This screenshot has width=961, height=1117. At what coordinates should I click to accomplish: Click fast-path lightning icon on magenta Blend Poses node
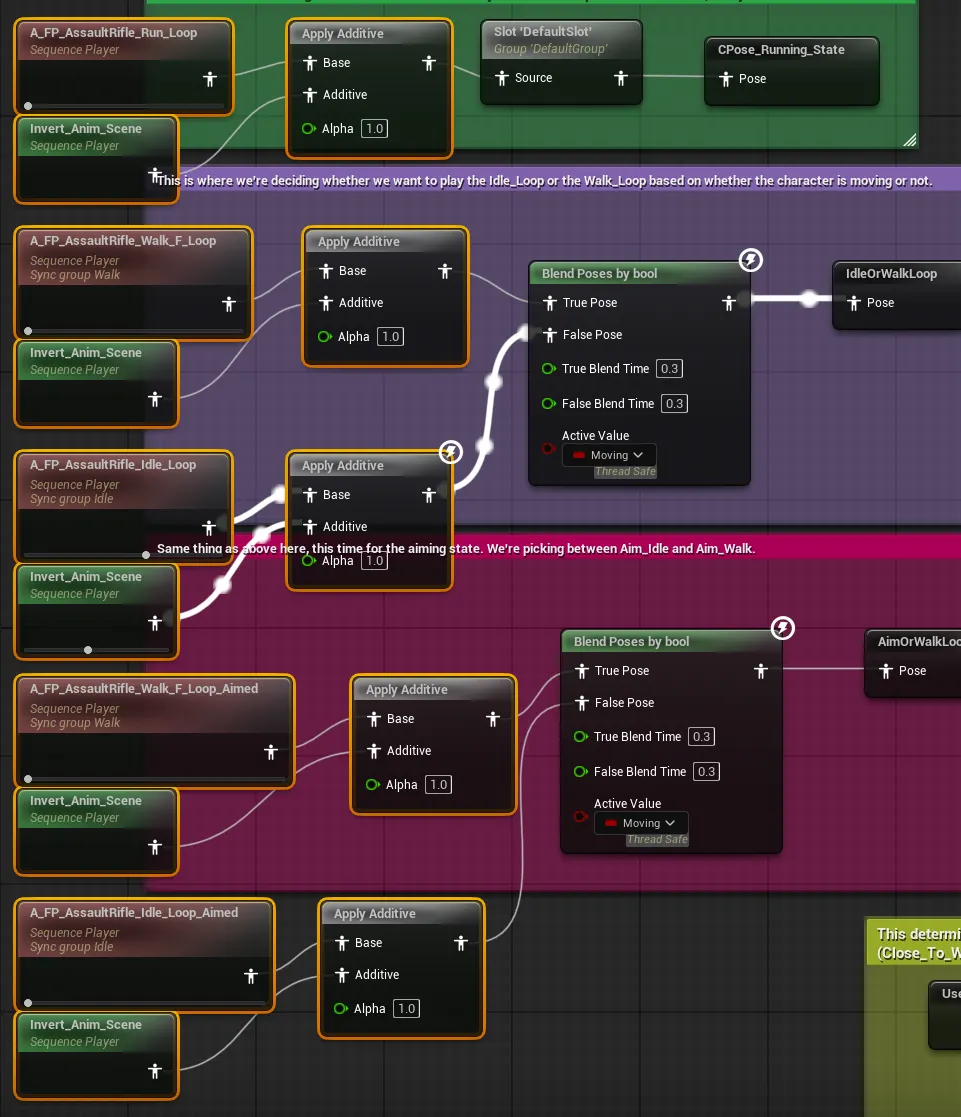coord(782,628)
